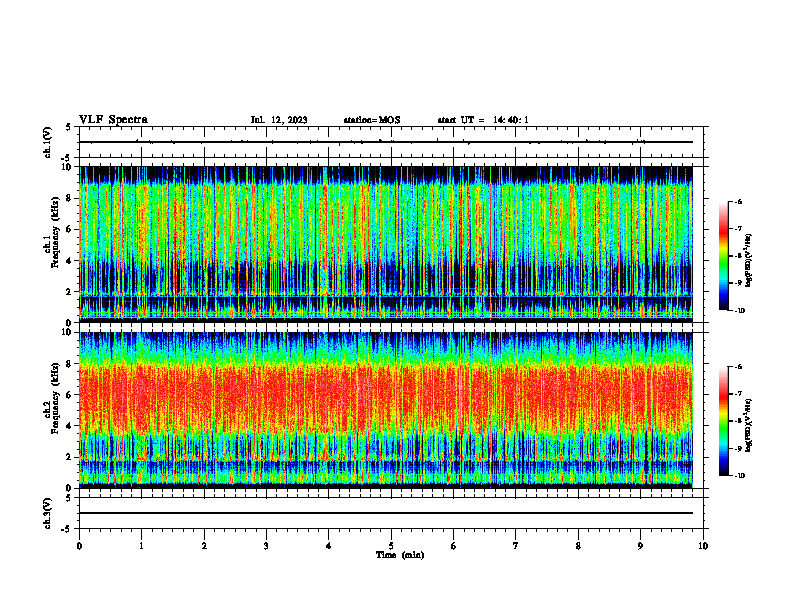The image size is (792, 612).
Task: Click the "6" time axis tick label
Action: (454, 546)
